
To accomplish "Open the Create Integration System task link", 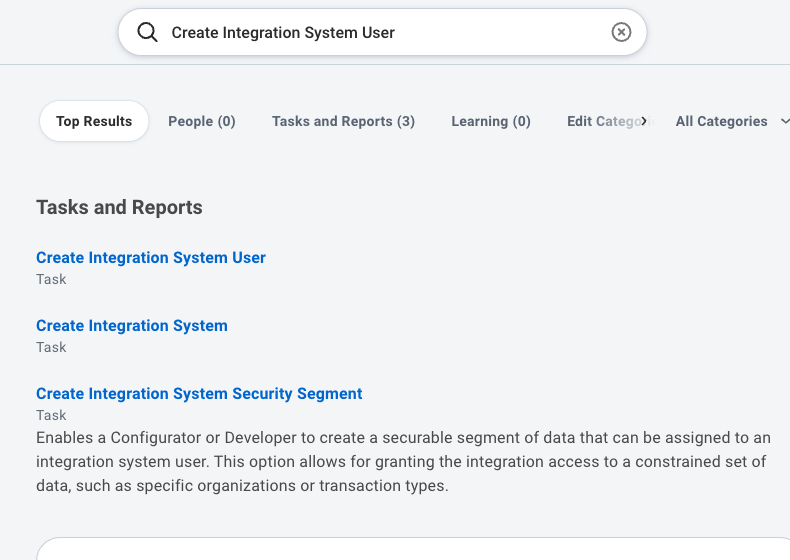I will pos(131,326).
